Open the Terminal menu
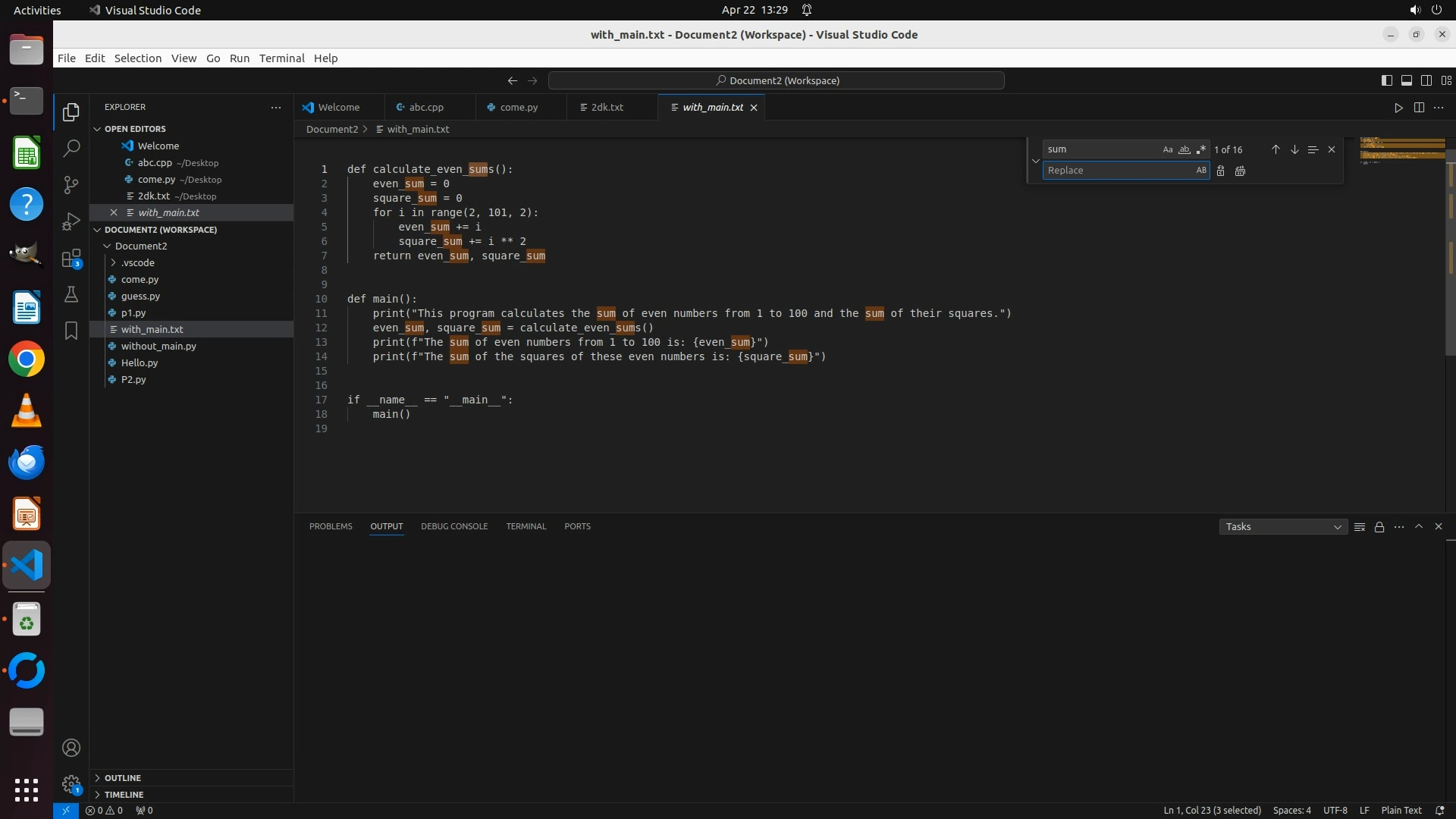This screenshot has width=1456, height=819. [281, 58]
